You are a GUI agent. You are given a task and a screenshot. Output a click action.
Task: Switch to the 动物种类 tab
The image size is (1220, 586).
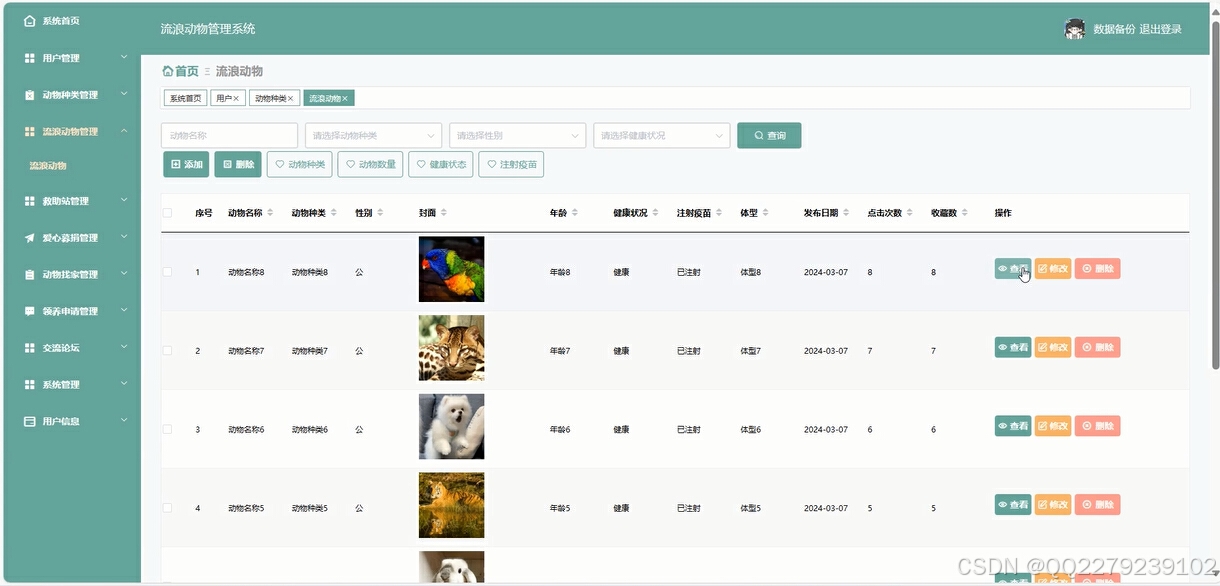click(272, 97)
